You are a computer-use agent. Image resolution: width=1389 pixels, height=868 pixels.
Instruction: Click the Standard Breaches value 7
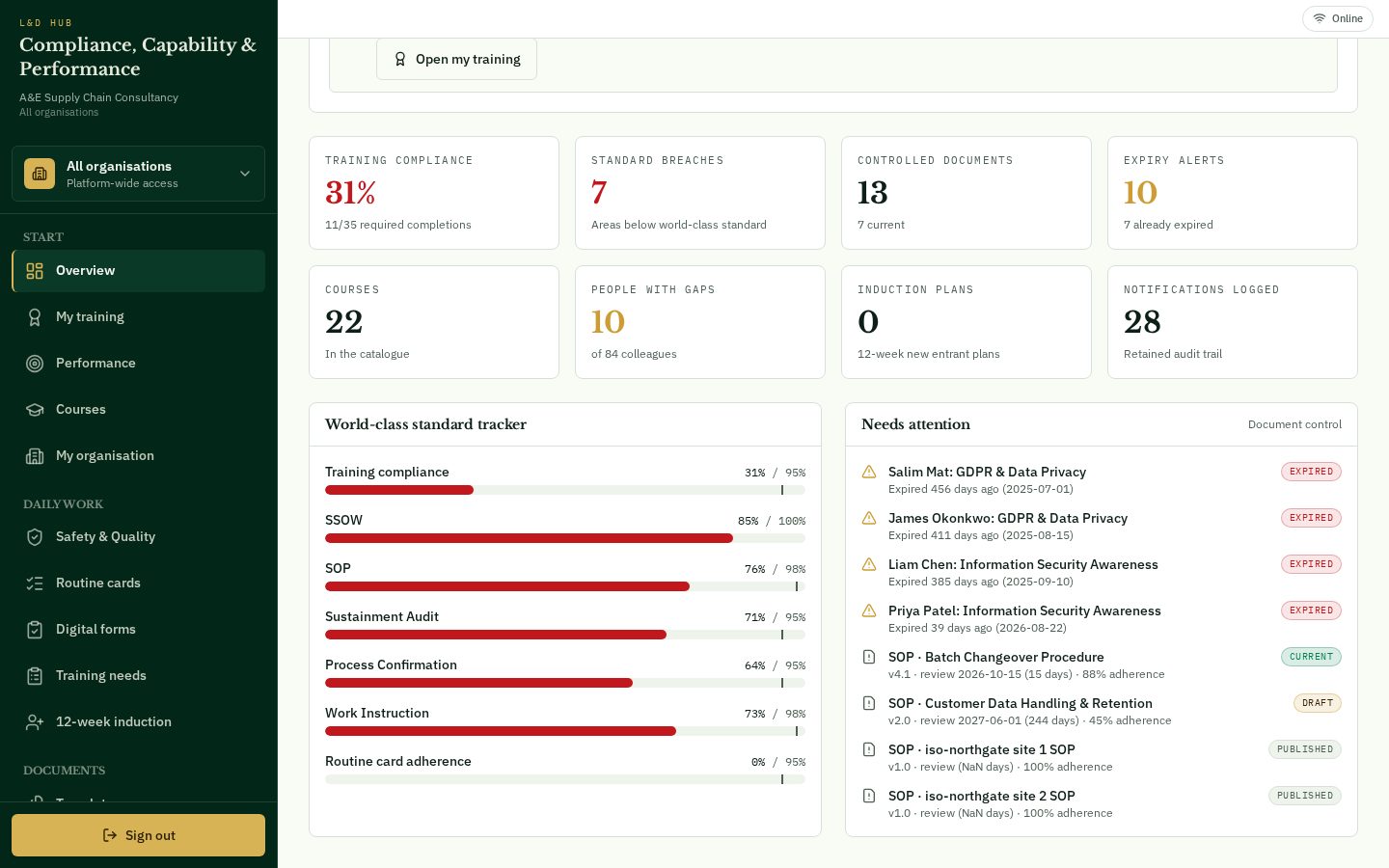pyautogui.click(x=599, y=193)
